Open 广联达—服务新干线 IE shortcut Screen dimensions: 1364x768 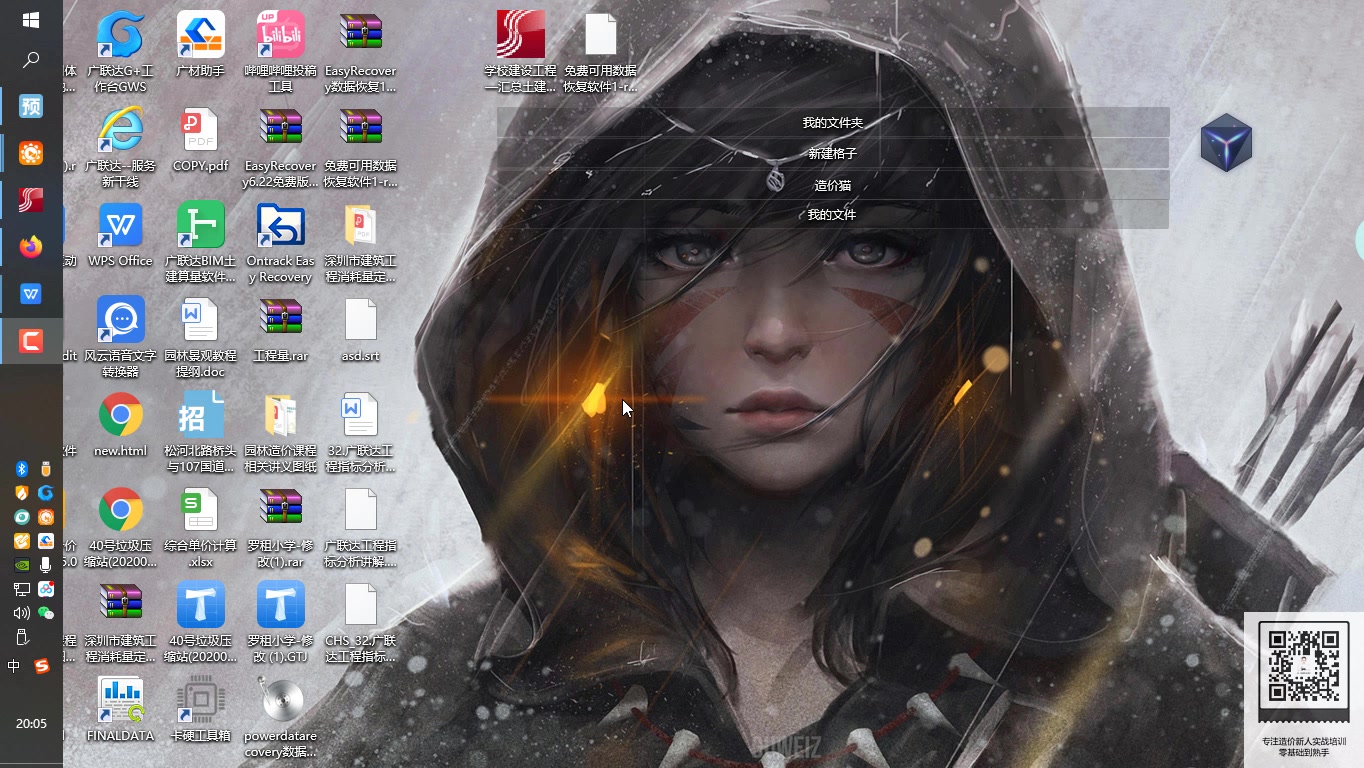120,147
